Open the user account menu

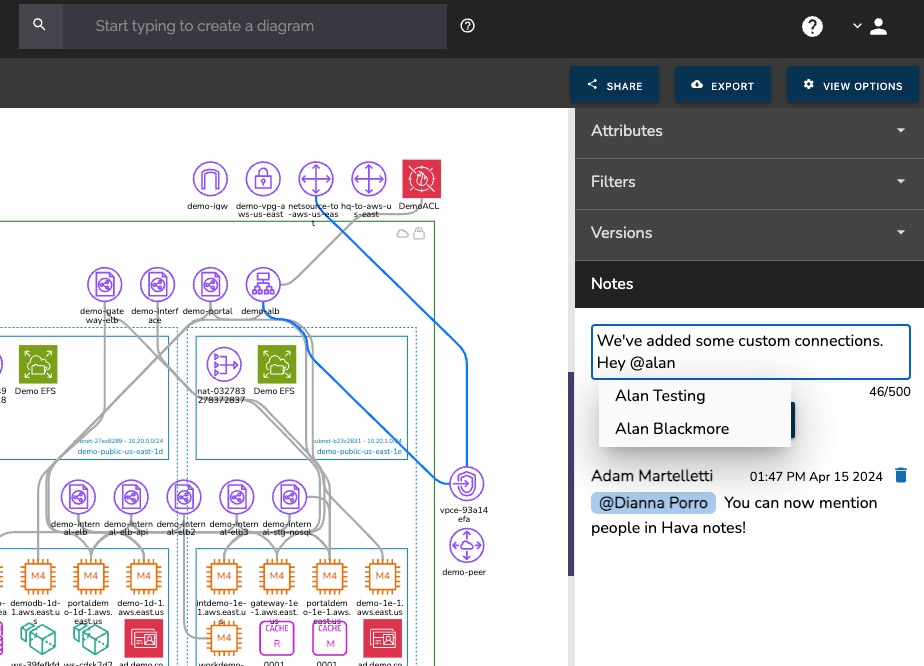click(x=870, y=26)
